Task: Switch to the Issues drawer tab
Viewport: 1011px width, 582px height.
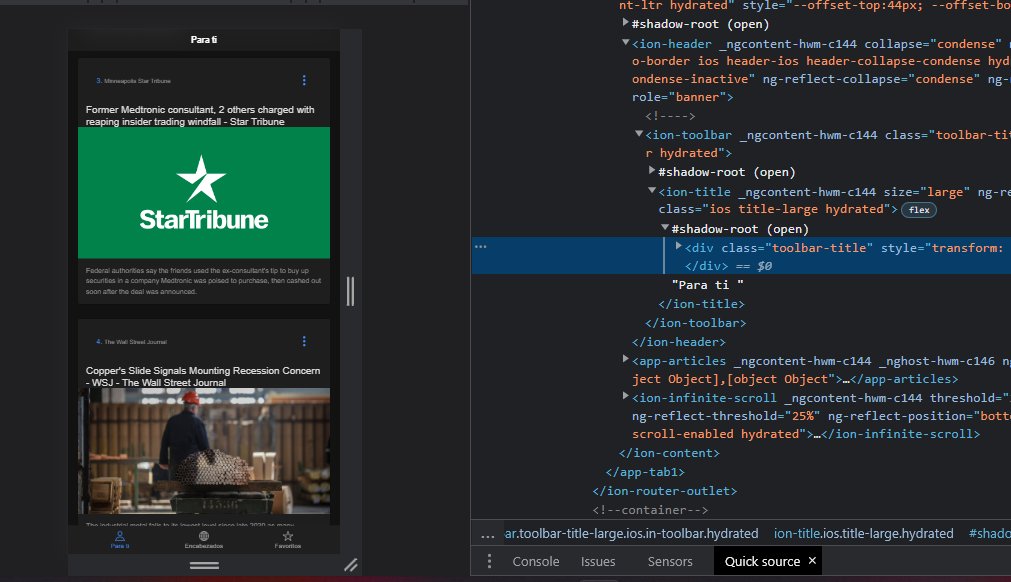Action: coord(598,561)
